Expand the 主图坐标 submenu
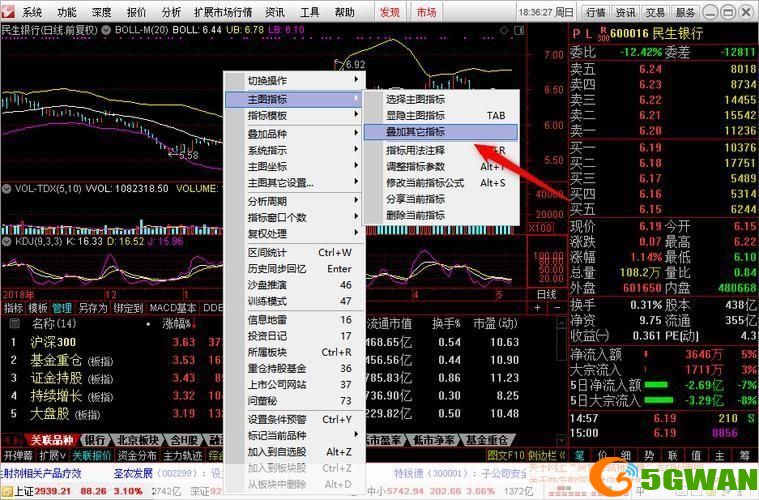 [295, 167]
